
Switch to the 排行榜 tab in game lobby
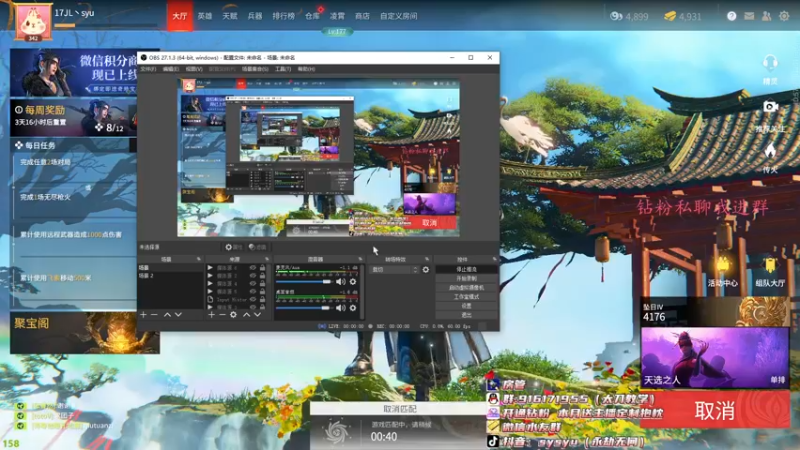[283, 16]
